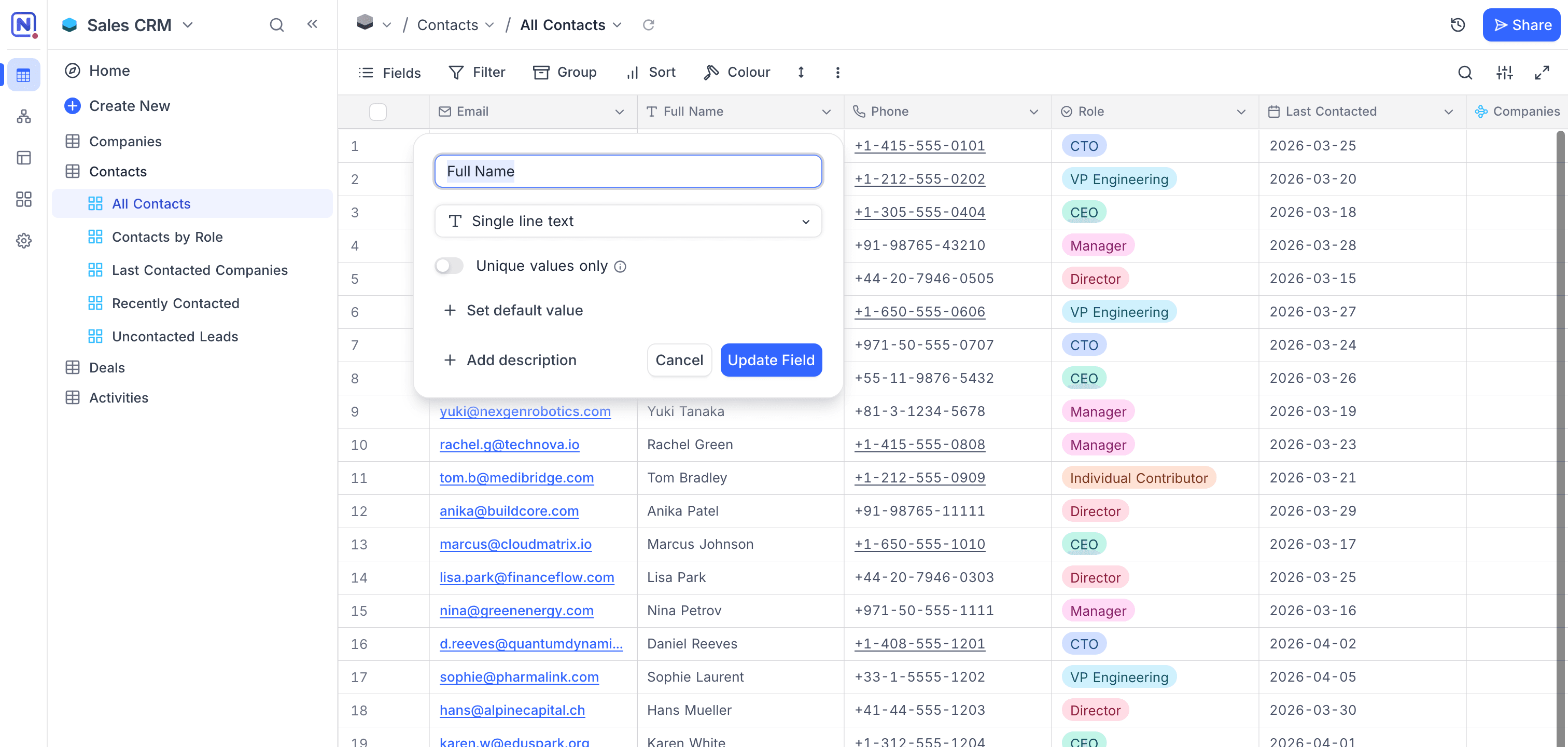Open settings gear in left rail
The width and height of the screenshot is (1568, 747).
24,241
